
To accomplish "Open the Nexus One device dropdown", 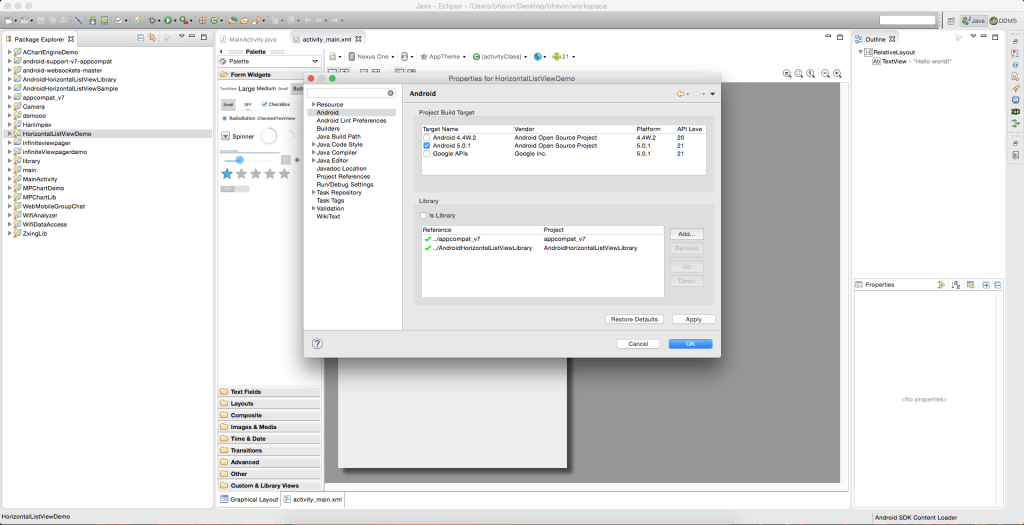I will click(x=372, y=57).
